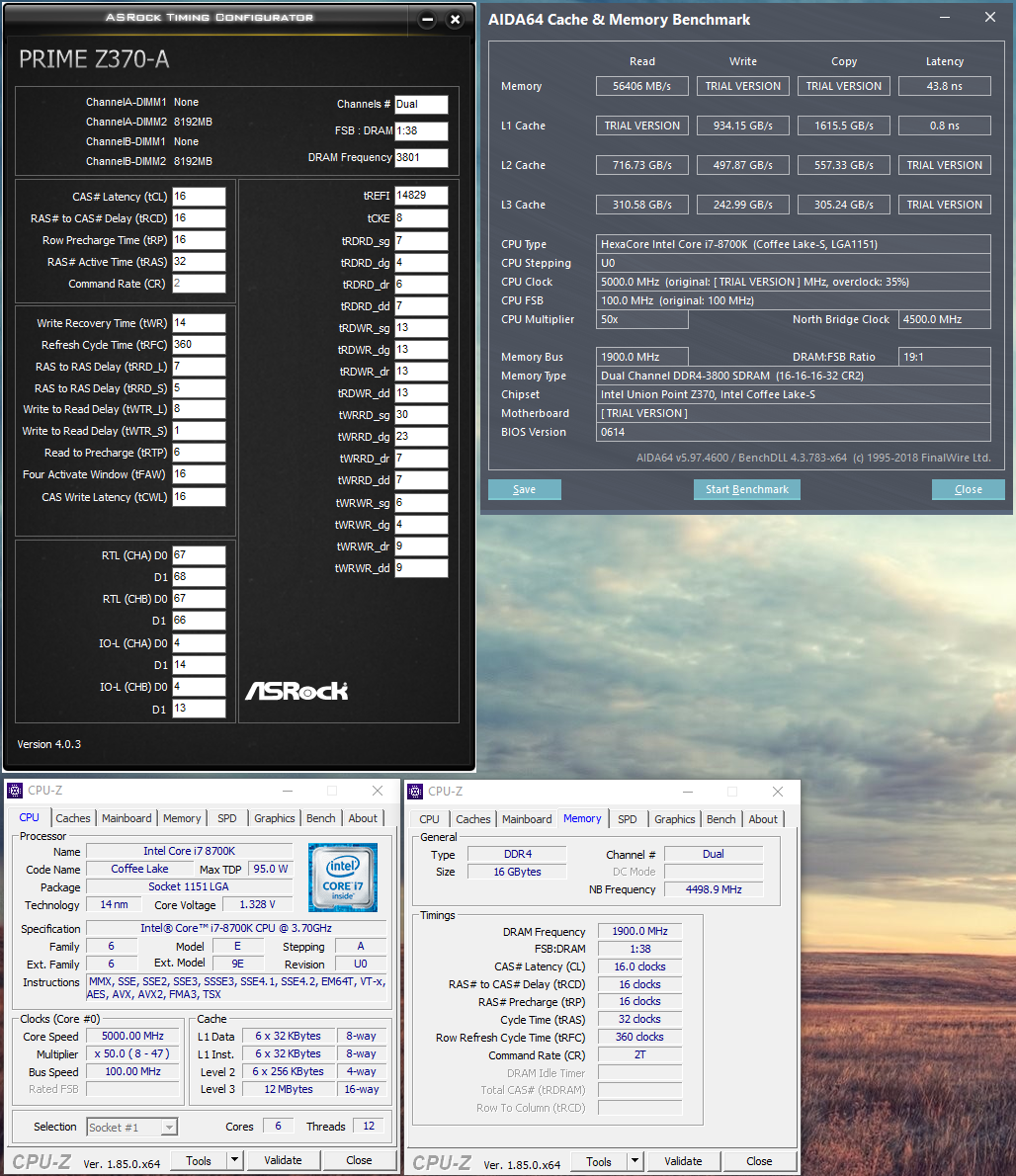Click the CAS# Latency (tCL) value field
The width and height of the screenshot is (1016, 1176).
click(199, 196)
